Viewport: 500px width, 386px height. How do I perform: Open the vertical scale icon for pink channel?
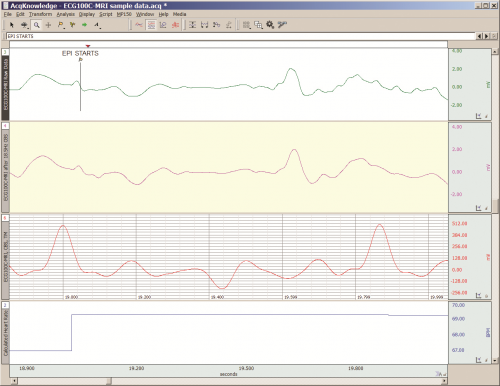tap(478, 208)
